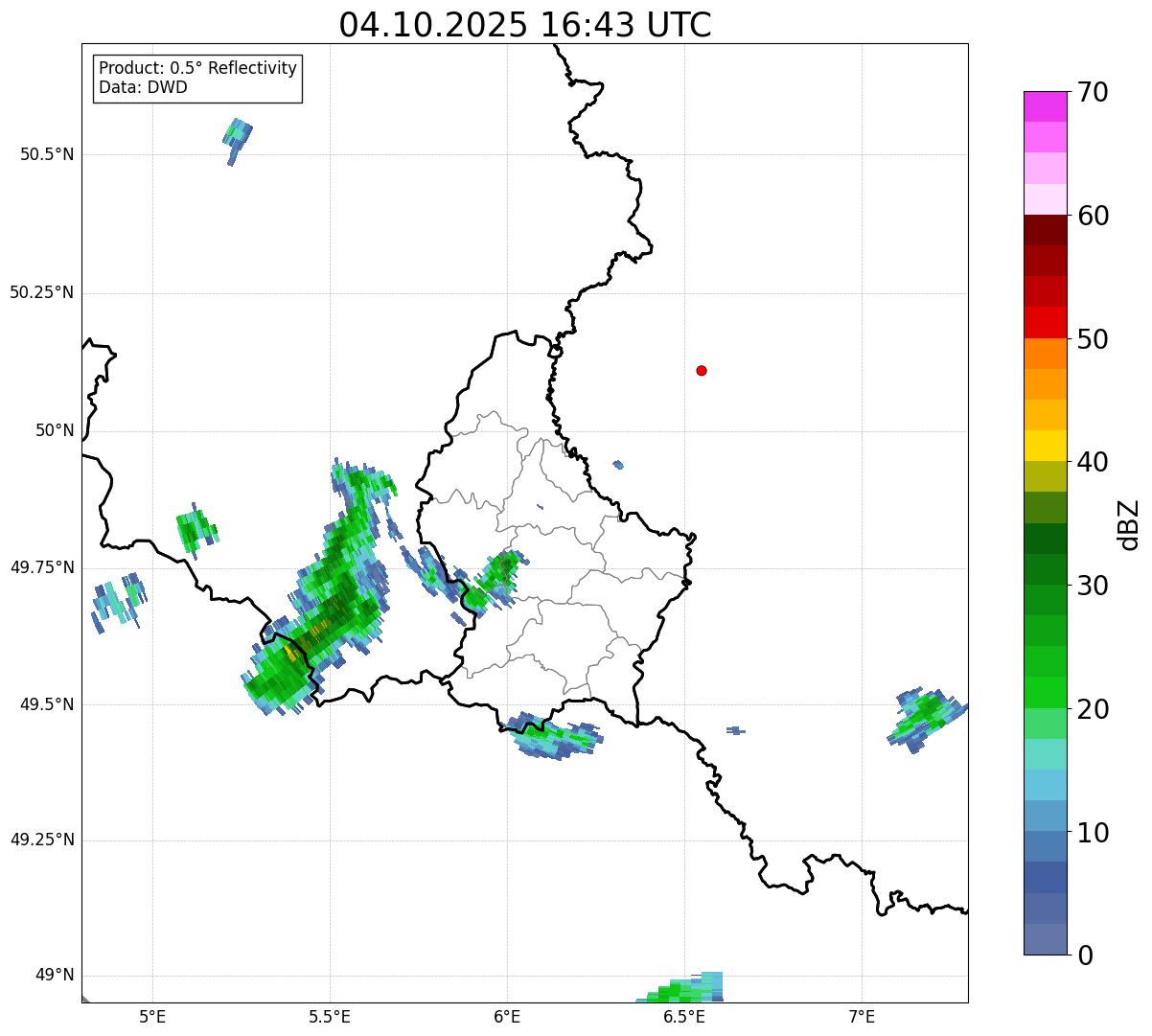Viewport: 1152px width, 1036px height.
Task: Click the dark maroon colorbar swatch below 60
Action: pyautogui.click(x=1045, y=230)
